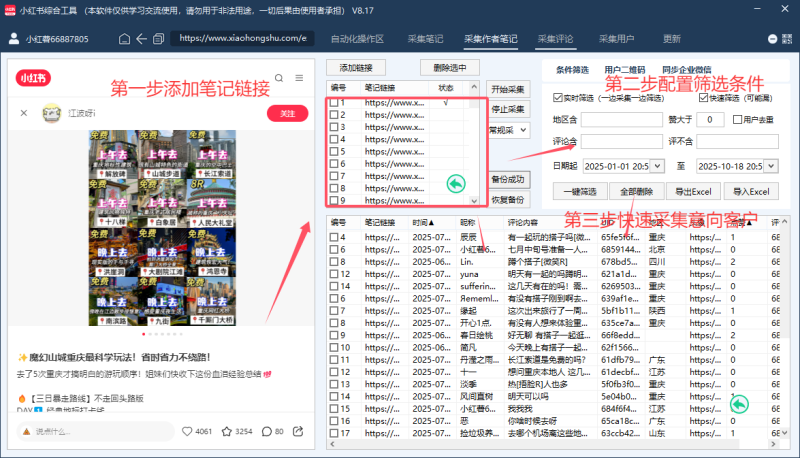Screen dimensions: 800x458
Task: Enable the 用户去重 checkbox
Action: (737, 120)
